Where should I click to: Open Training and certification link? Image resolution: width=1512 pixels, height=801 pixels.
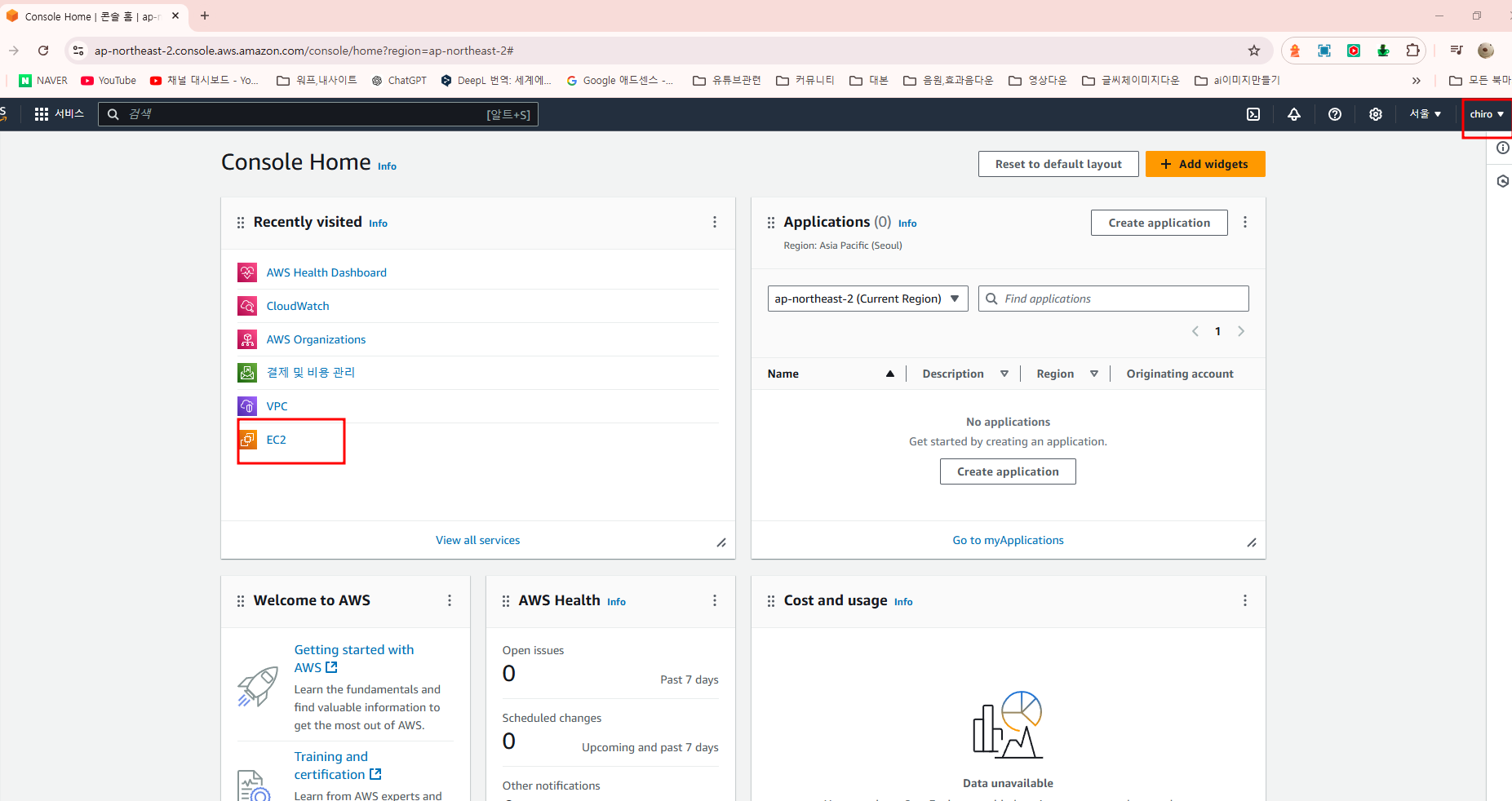[338, 766]
